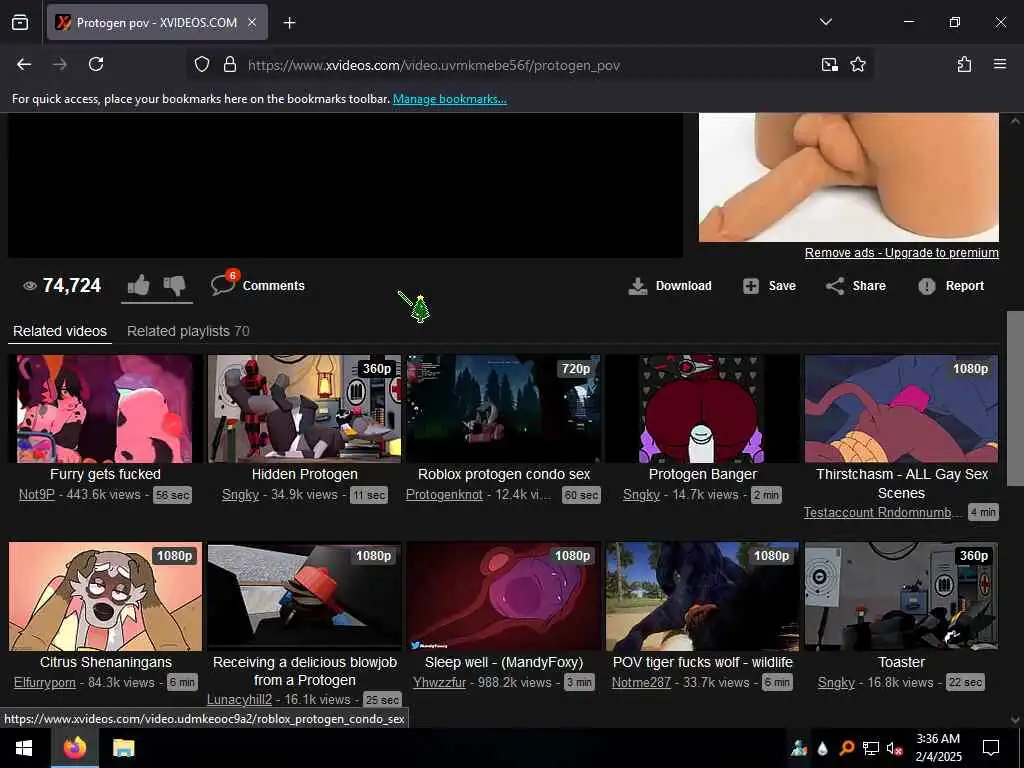1024x768 pixels.
Task: Click the Hidden Protogen title
Action: point(304,474)
